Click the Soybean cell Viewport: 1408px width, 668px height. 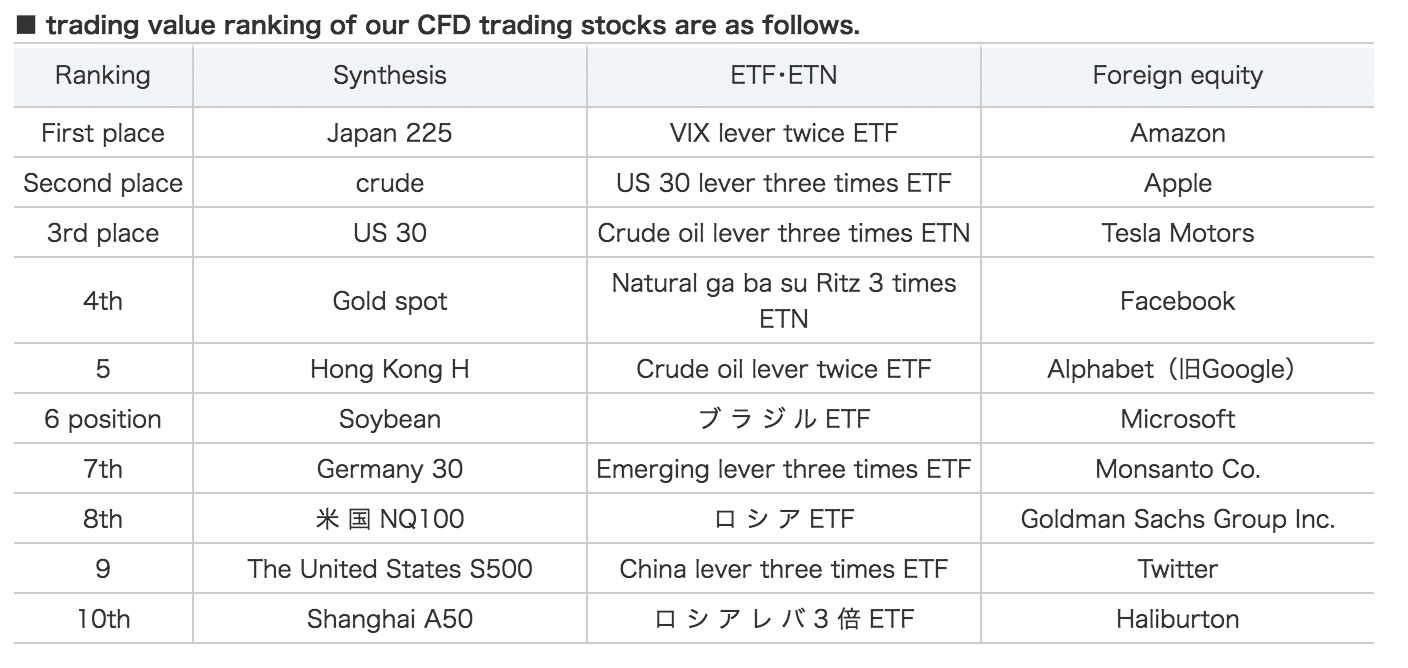coord(390,419)
